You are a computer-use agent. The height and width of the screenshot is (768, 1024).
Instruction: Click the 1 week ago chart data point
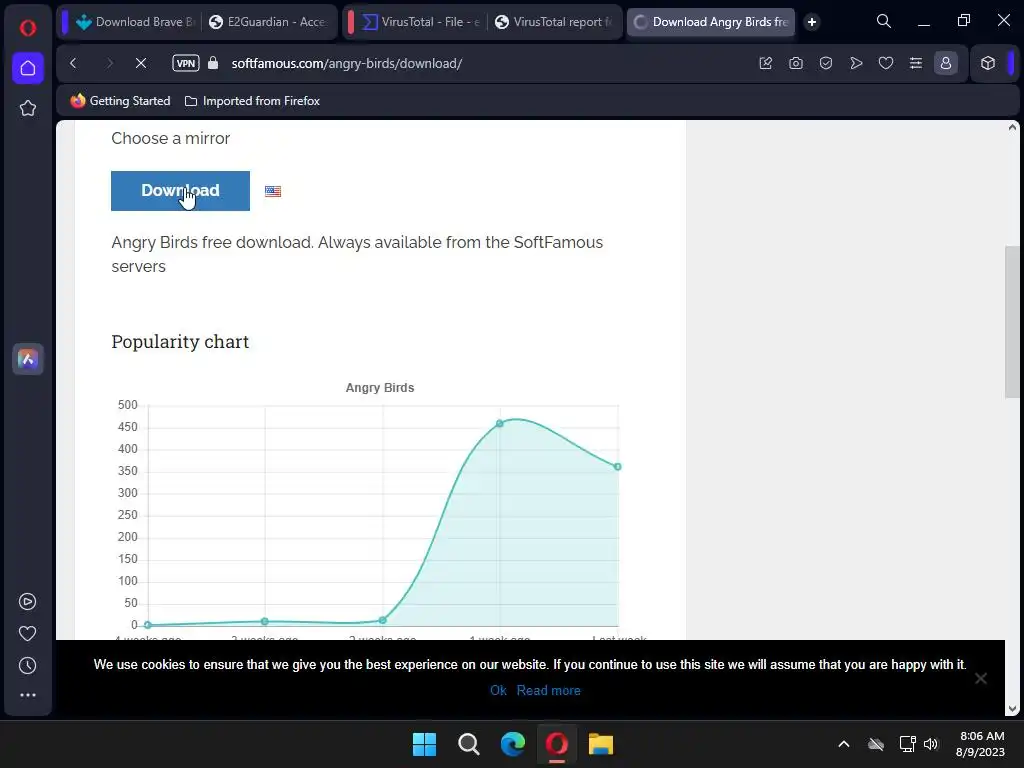[500, 423]
